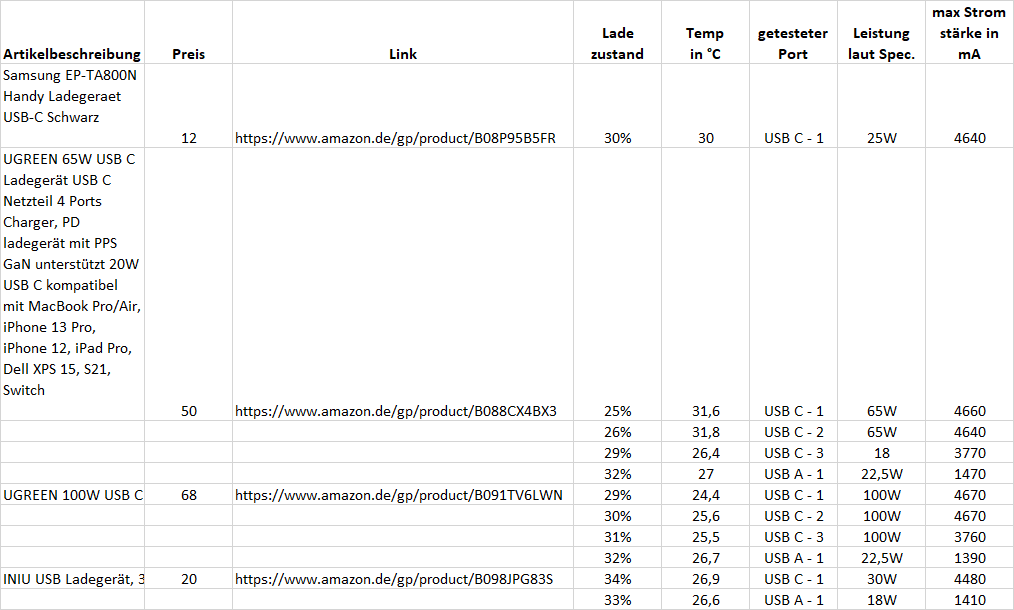
Task: Select the Ladezustand header cell
Action: click(618, 32)
